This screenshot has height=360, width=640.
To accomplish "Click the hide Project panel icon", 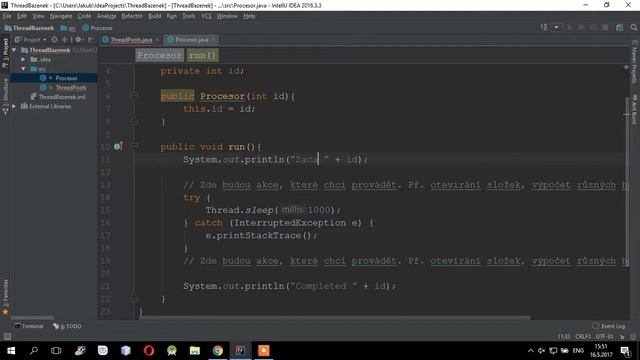I will (x=91, y=40).
